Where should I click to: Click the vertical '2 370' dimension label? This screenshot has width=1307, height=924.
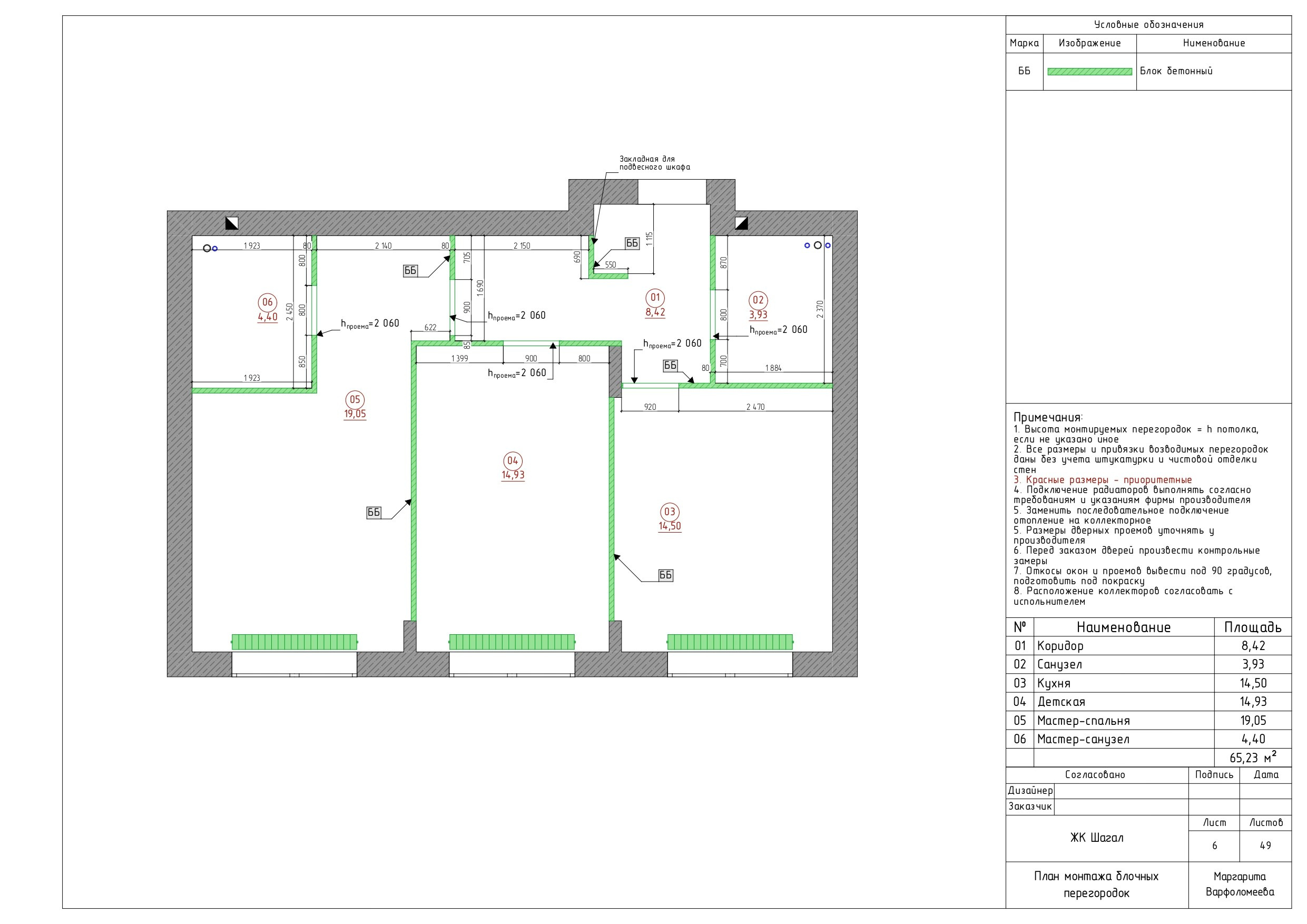click(x=820, y=309)
